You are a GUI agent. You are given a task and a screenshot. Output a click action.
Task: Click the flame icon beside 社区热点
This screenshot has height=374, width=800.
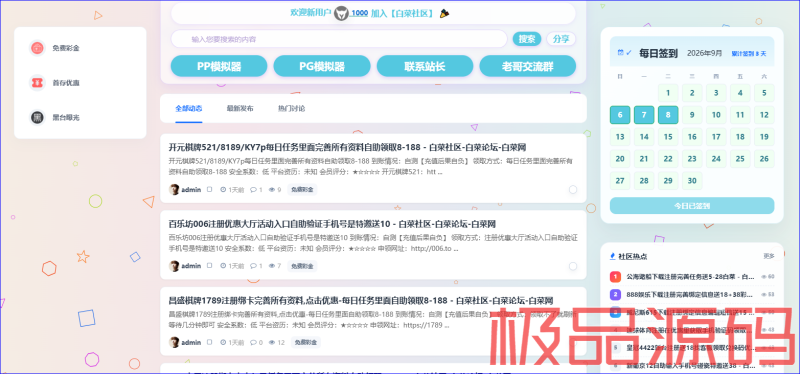(612, 256)
